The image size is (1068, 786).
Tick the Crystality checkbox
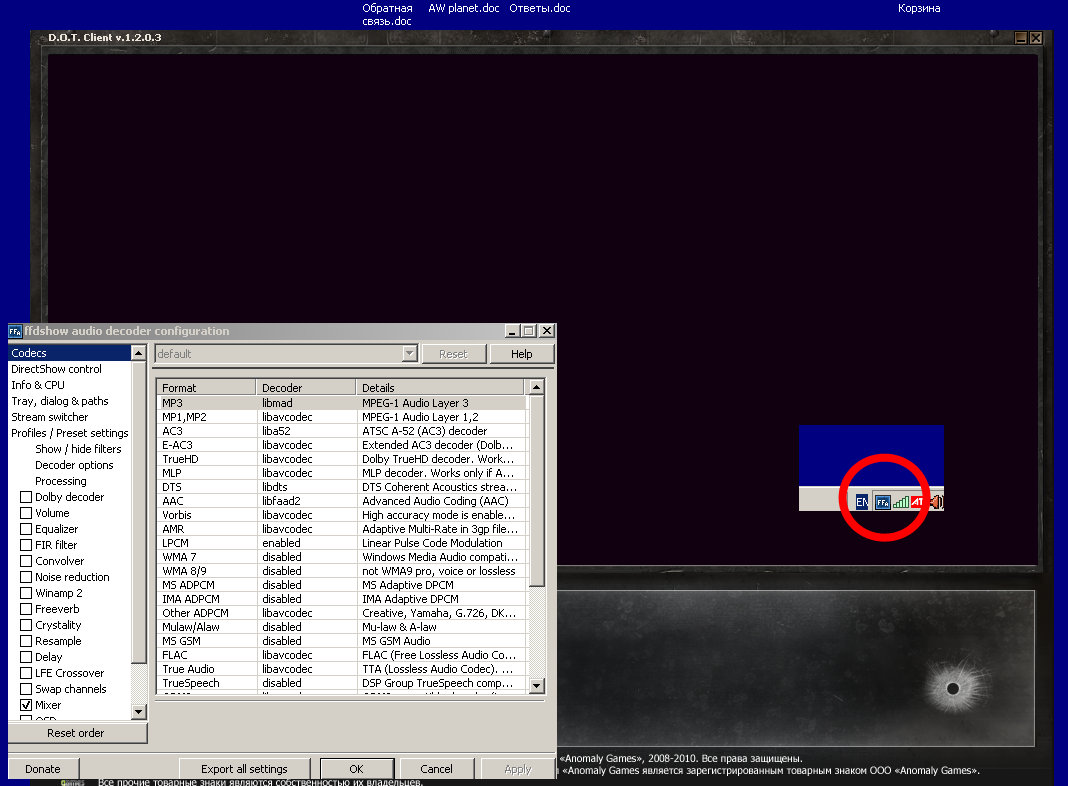click(x=26, y=625)
